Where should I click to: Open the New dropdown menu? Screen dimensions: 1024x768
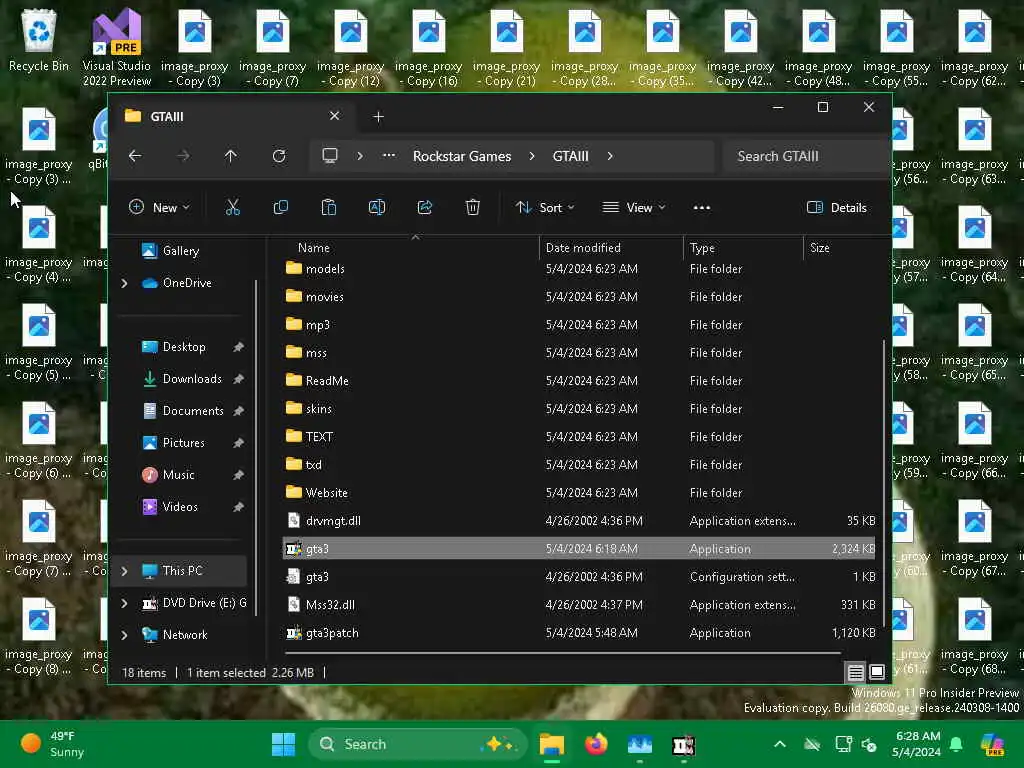click(x=159, y=208)
